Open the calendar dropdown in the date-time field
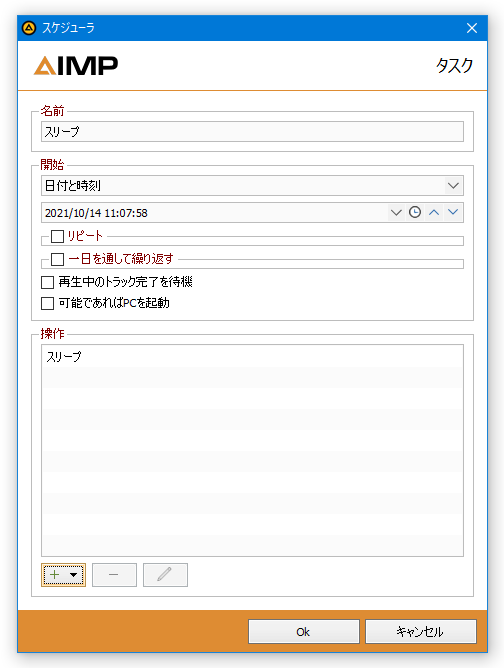Screen dimensions: 504x668 pos(396,212)
